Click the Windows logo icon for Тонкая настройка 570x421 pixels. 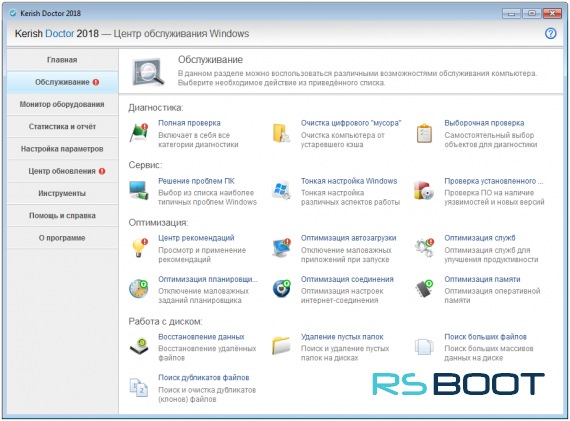coord(281,190)
